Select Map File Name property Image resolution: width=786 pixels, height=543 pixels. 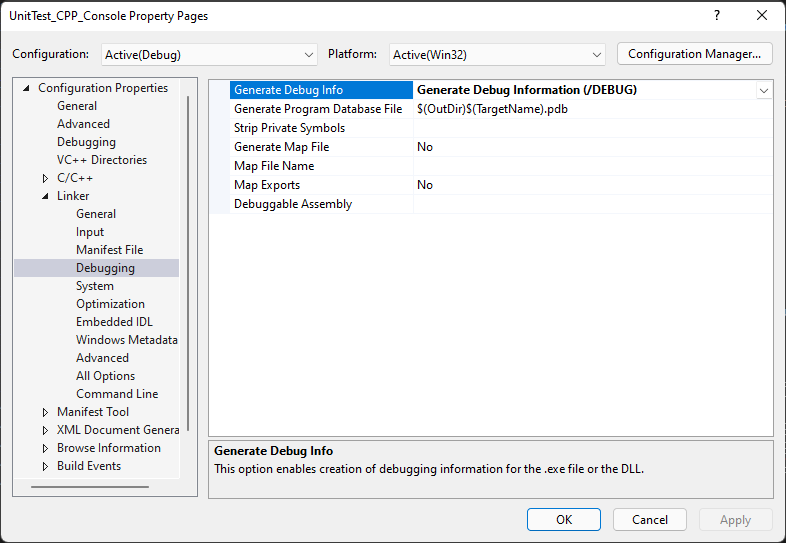[321, 166]
